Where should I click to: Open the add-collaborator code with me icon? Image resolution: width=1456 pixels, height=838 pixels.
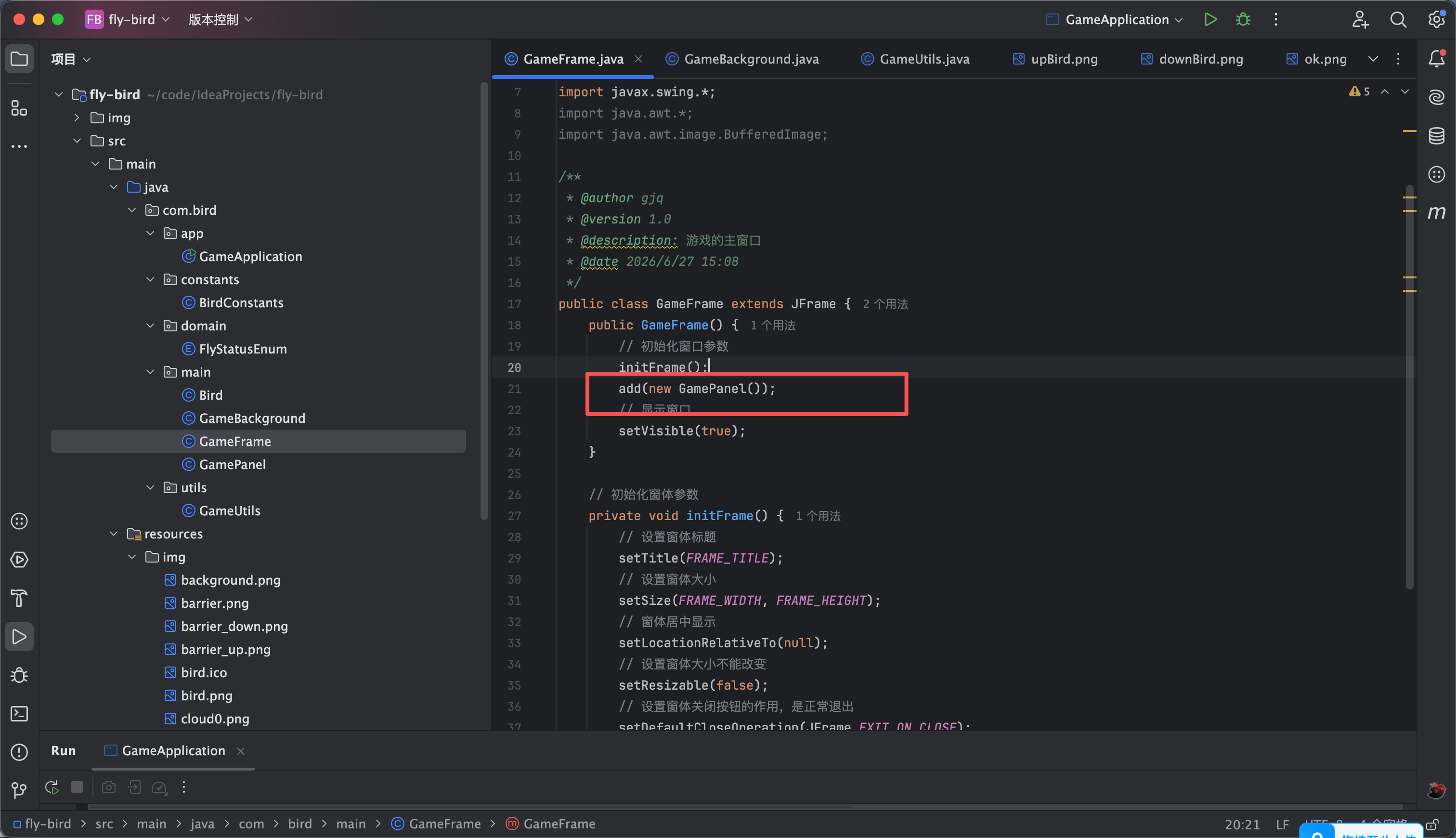pos(1361,20)
